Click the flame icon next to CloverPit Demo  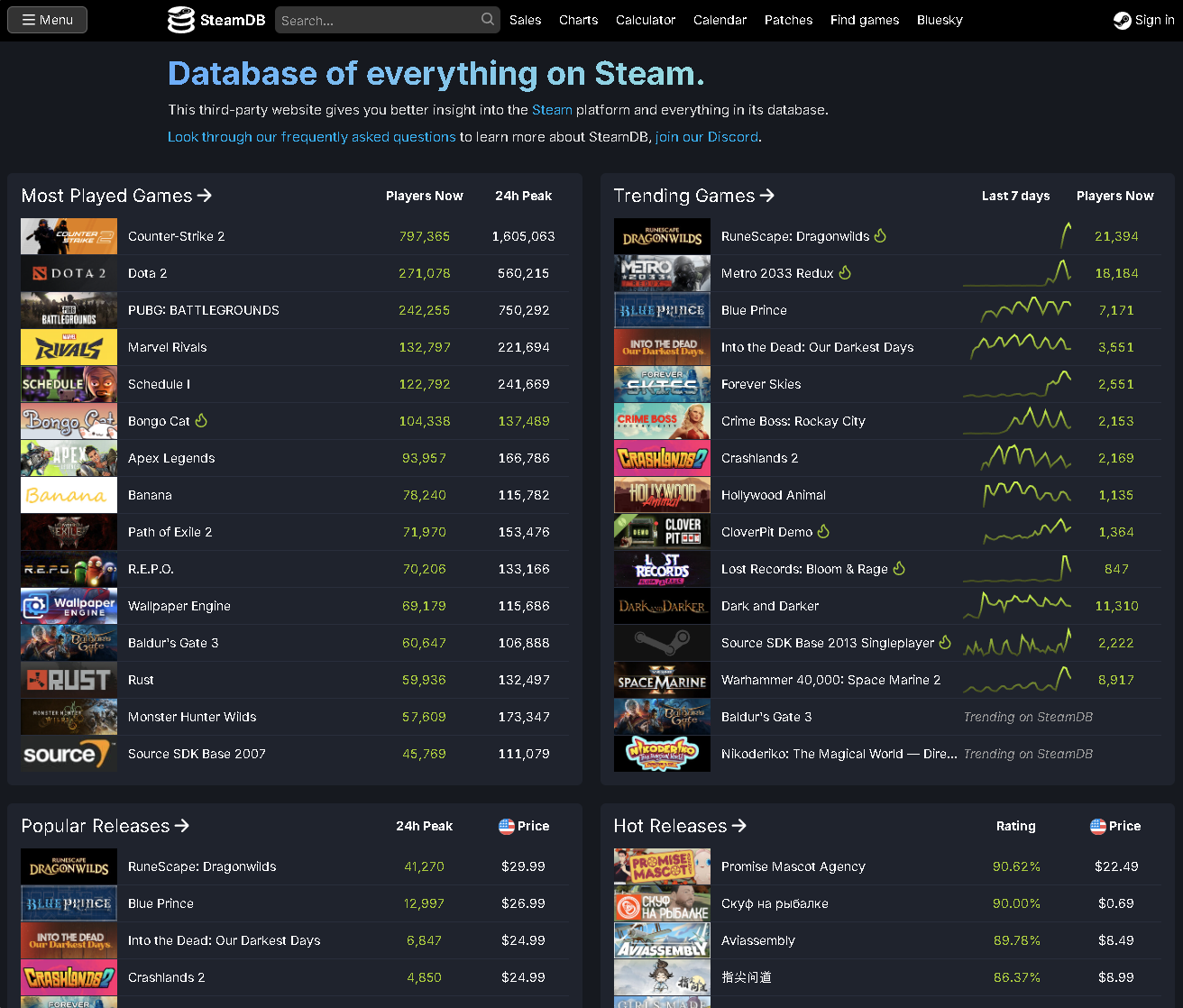click(x=822, y=531)
